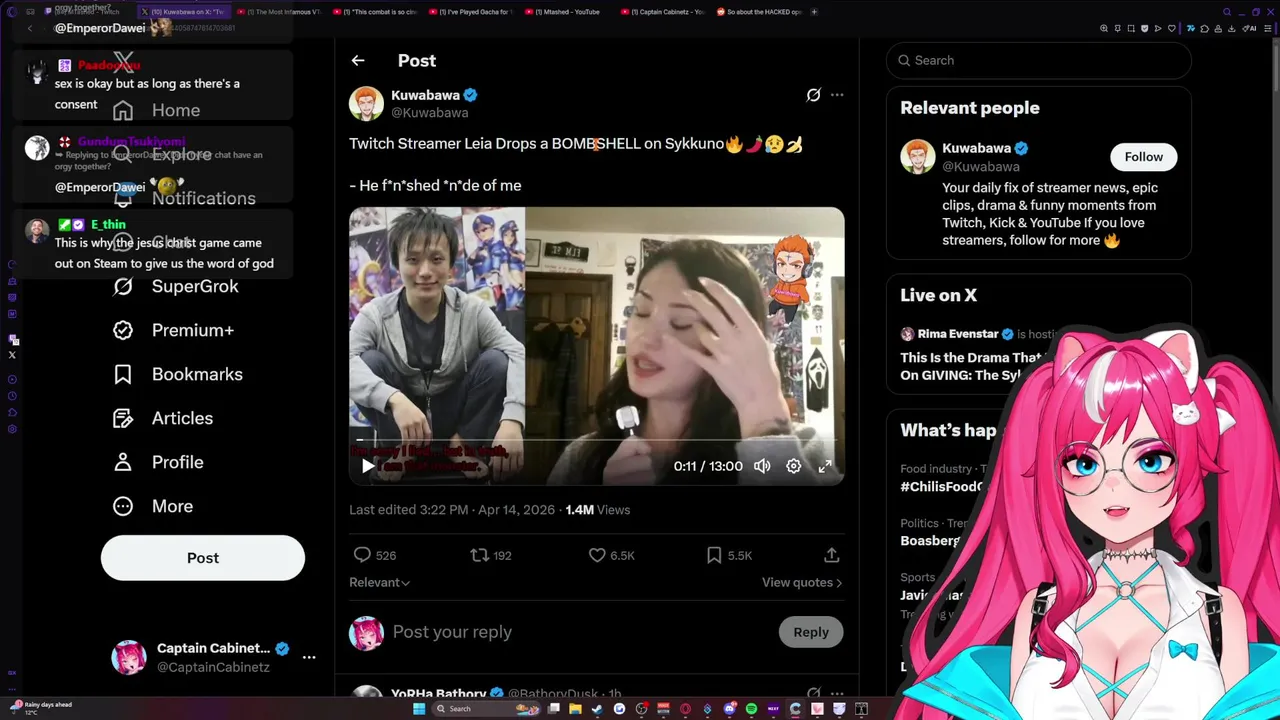
Task: Open OBS Studio from the taskbar
Action: pos(641,709)
